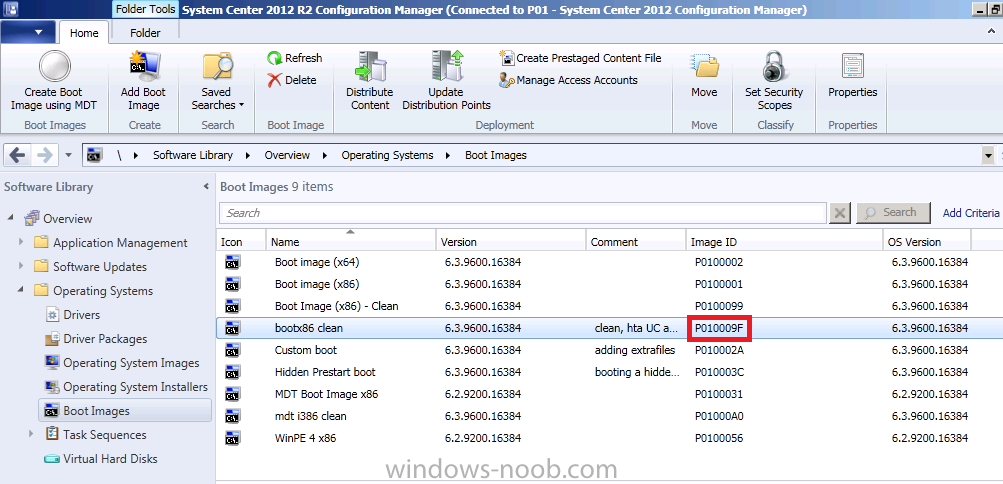Collapse the Overview tree node

tap(12, 218)
